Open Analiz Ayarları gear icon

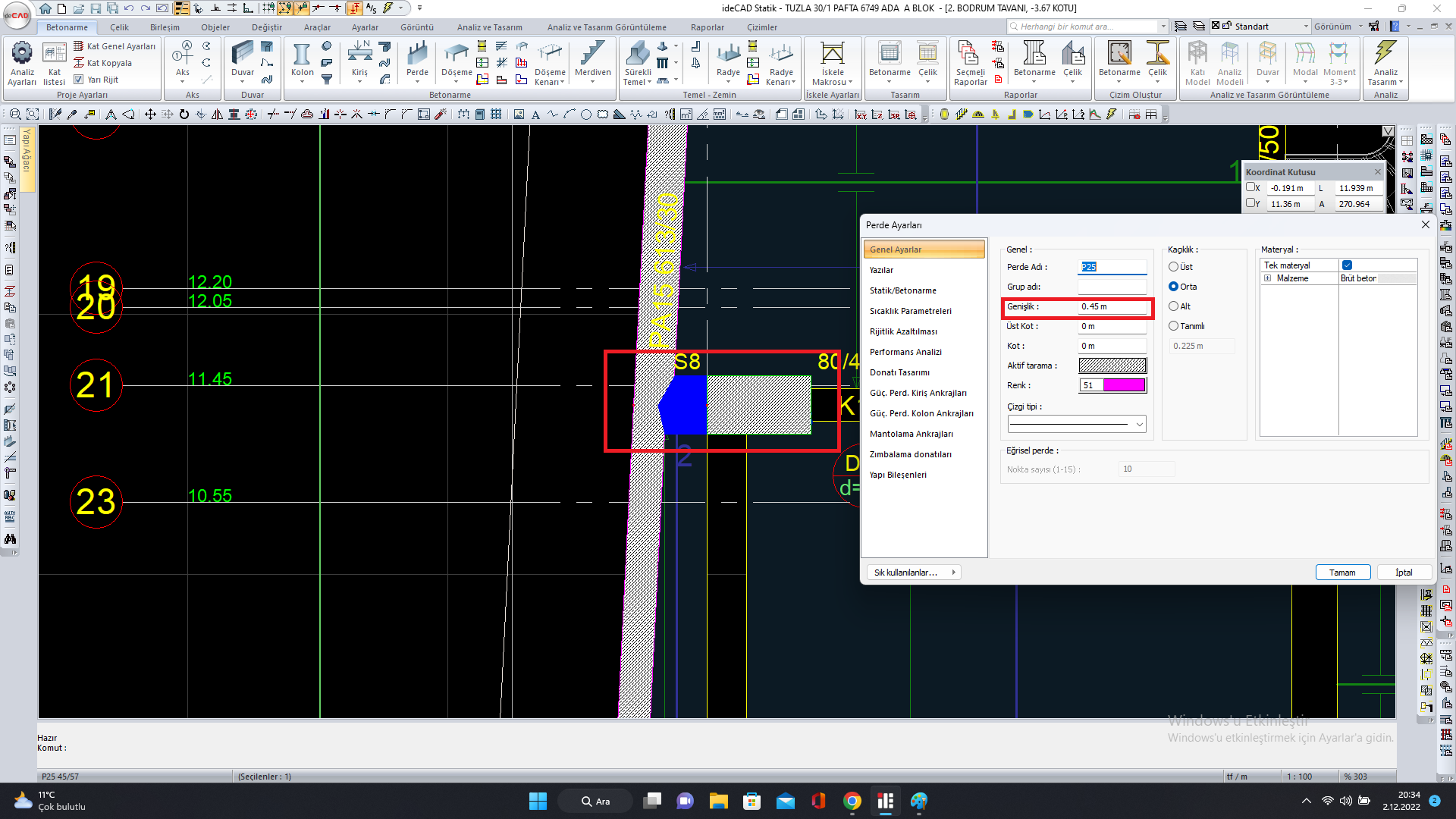point(22,62)
